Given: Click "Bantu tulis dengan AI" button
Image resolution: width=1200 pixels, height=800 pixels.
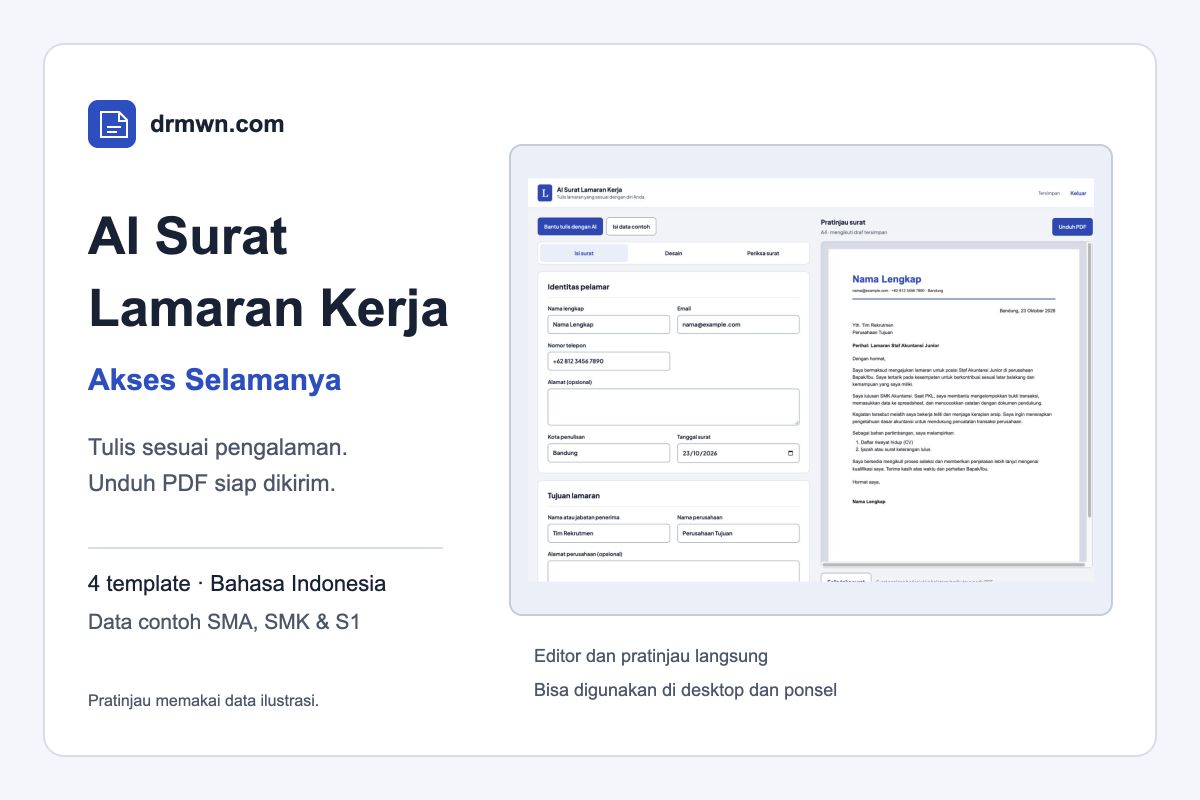Looking at the screenshot, I should click(x=570, y=227).
